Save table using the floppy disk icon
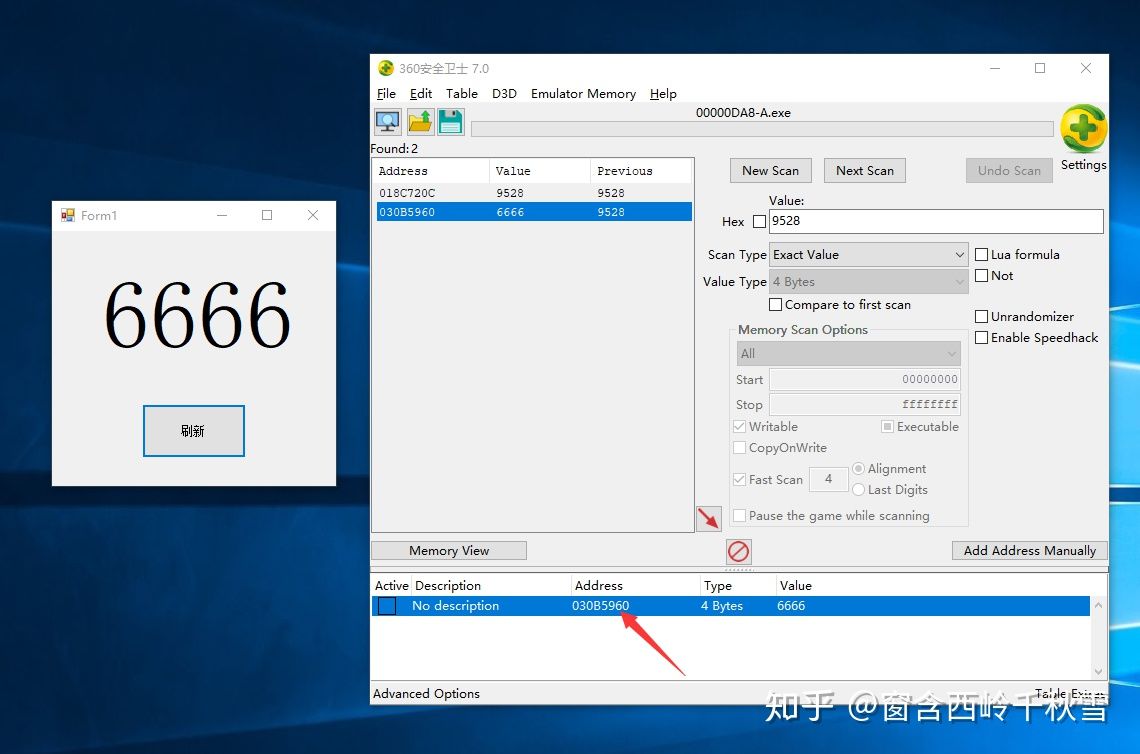Viewport: 1140px width, 754px height. pyautogui.click(x=451, y=121)
